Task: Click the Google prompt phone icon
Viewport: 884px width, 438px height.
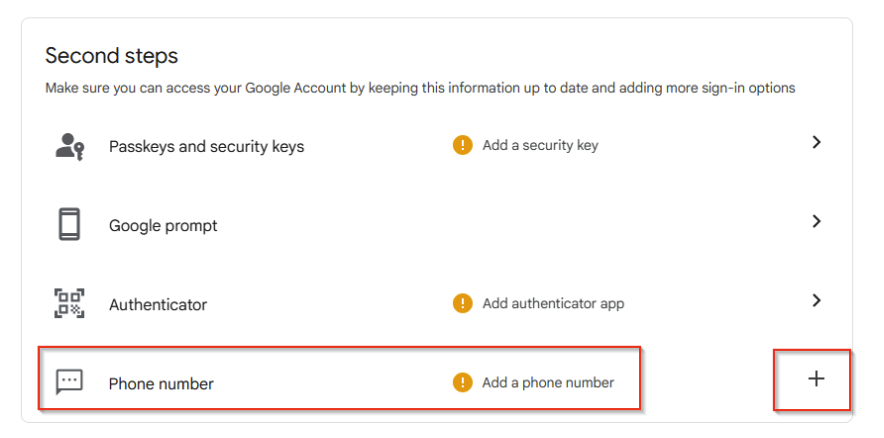Action: (69, 224)
